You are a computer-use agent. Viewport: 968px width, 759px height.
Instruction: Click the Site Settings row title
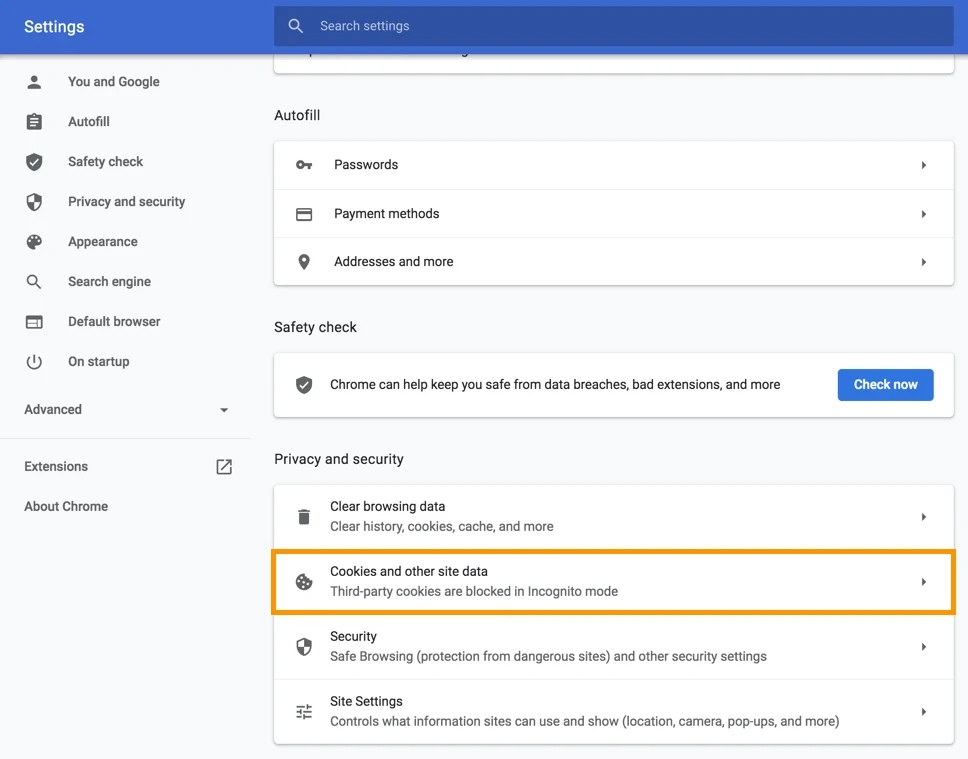pyautogui.click(x=366, y=701)
